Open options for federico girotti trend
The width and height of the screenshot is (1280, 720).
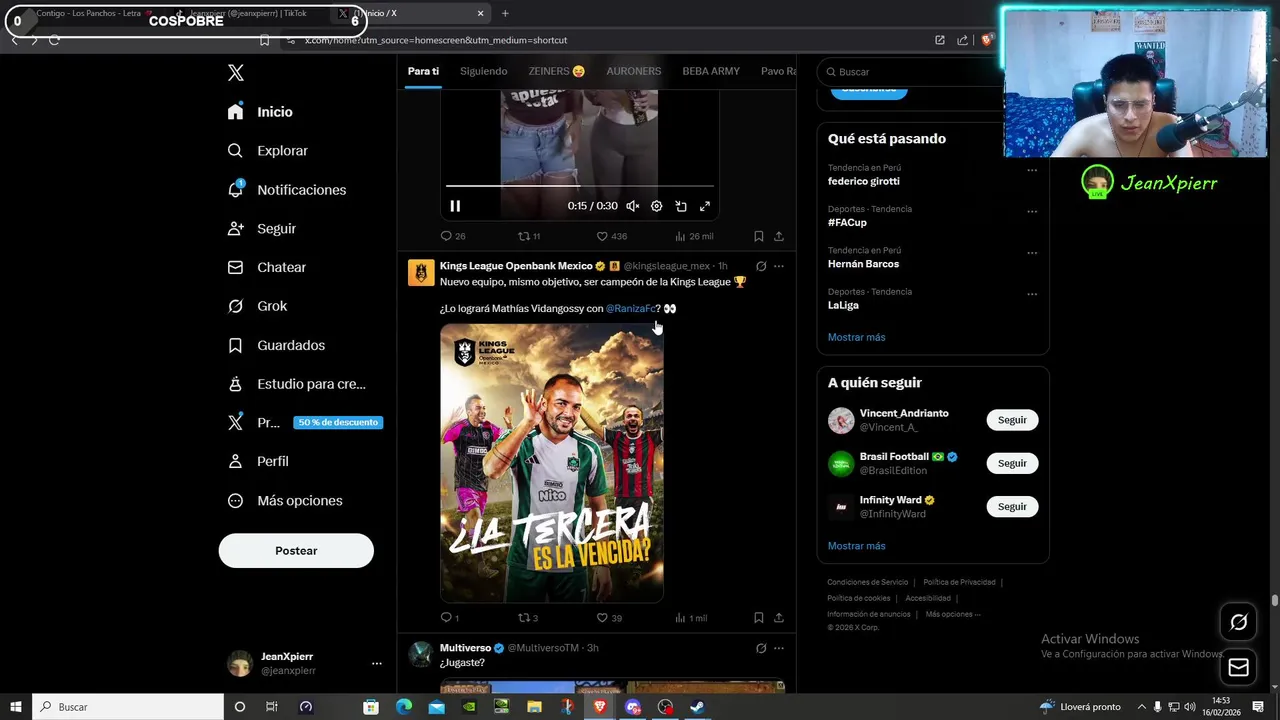pyautogui.click(x=1032, y=170)
